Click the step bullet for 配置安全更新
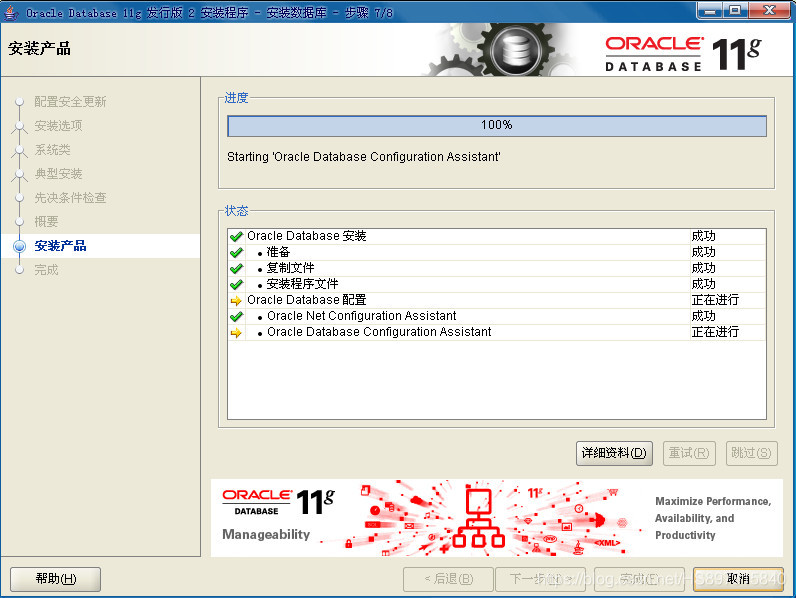 click(19, 102)
